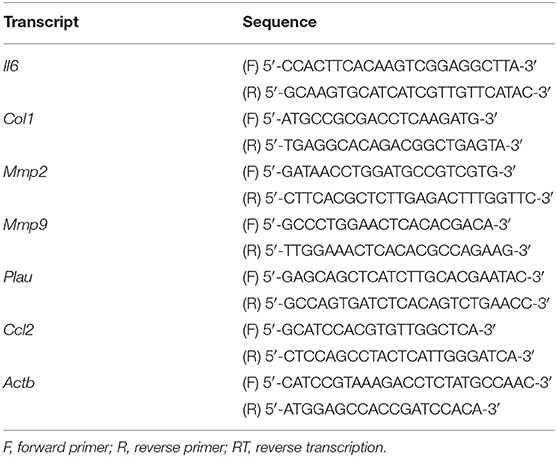
Task: Select the Actb transcript name
Action: 19,383
